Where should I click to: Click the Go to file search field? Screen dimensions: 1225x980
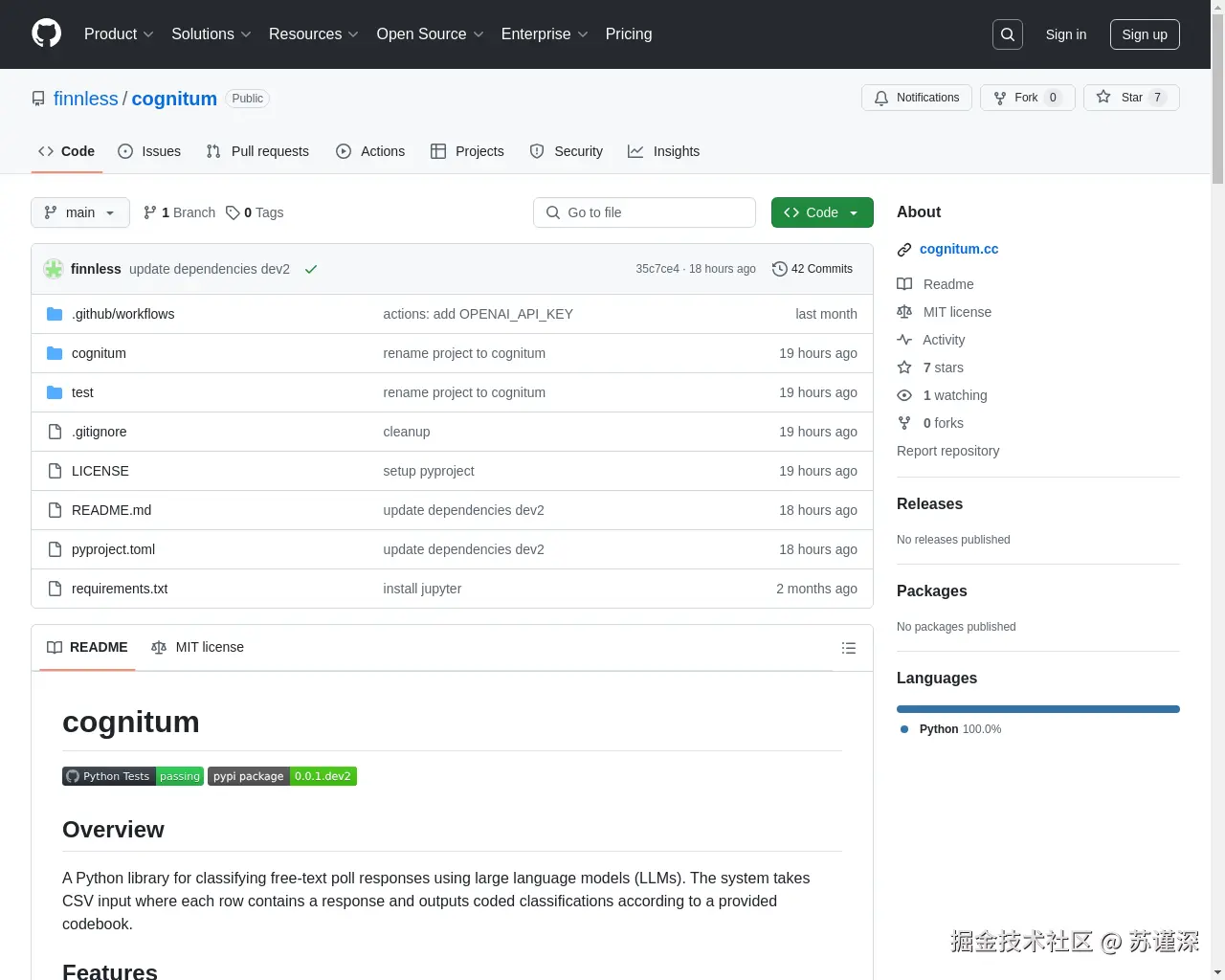tap(644, 212)
